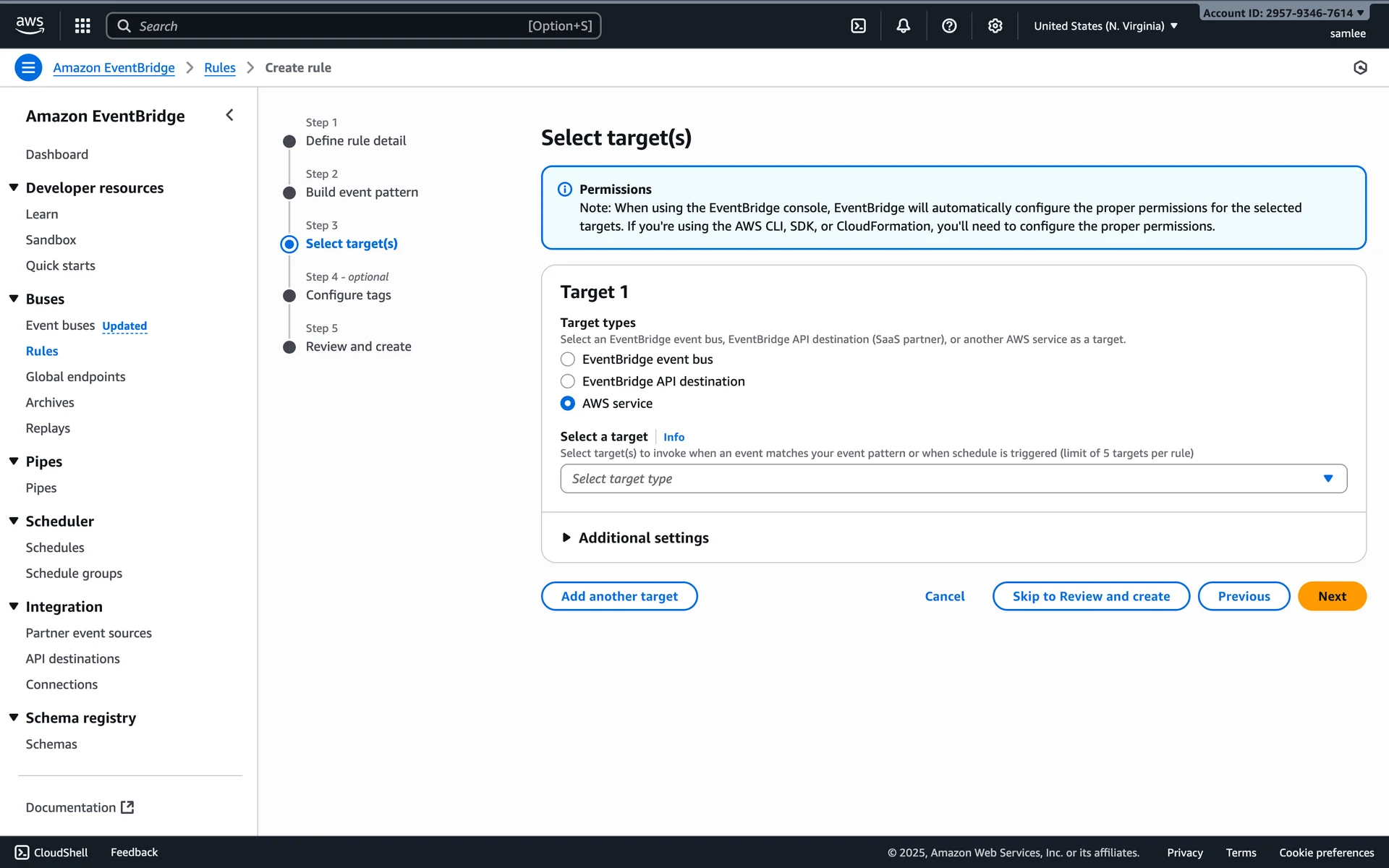Open Global endpoints in the sidebar
1389x868 pixels.
[x=75, y=377]
